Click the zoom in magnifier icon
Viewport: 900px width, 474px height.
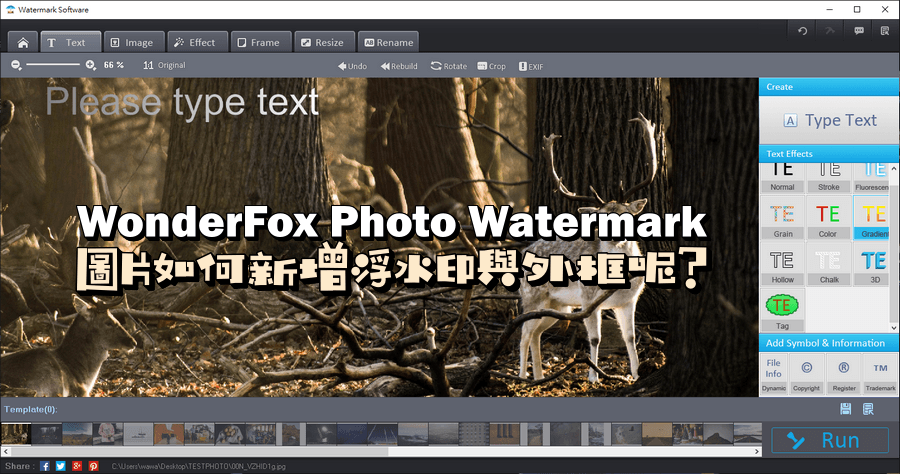pyautogui.click(x=91, y=65)
